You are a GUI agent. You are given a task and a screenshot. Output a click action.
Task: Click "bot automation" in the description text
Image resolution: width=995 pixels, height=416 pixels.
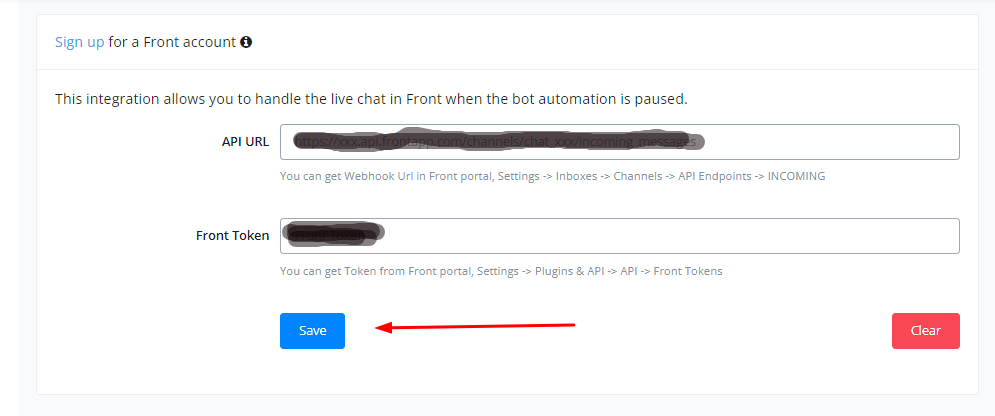click(569, 99)
